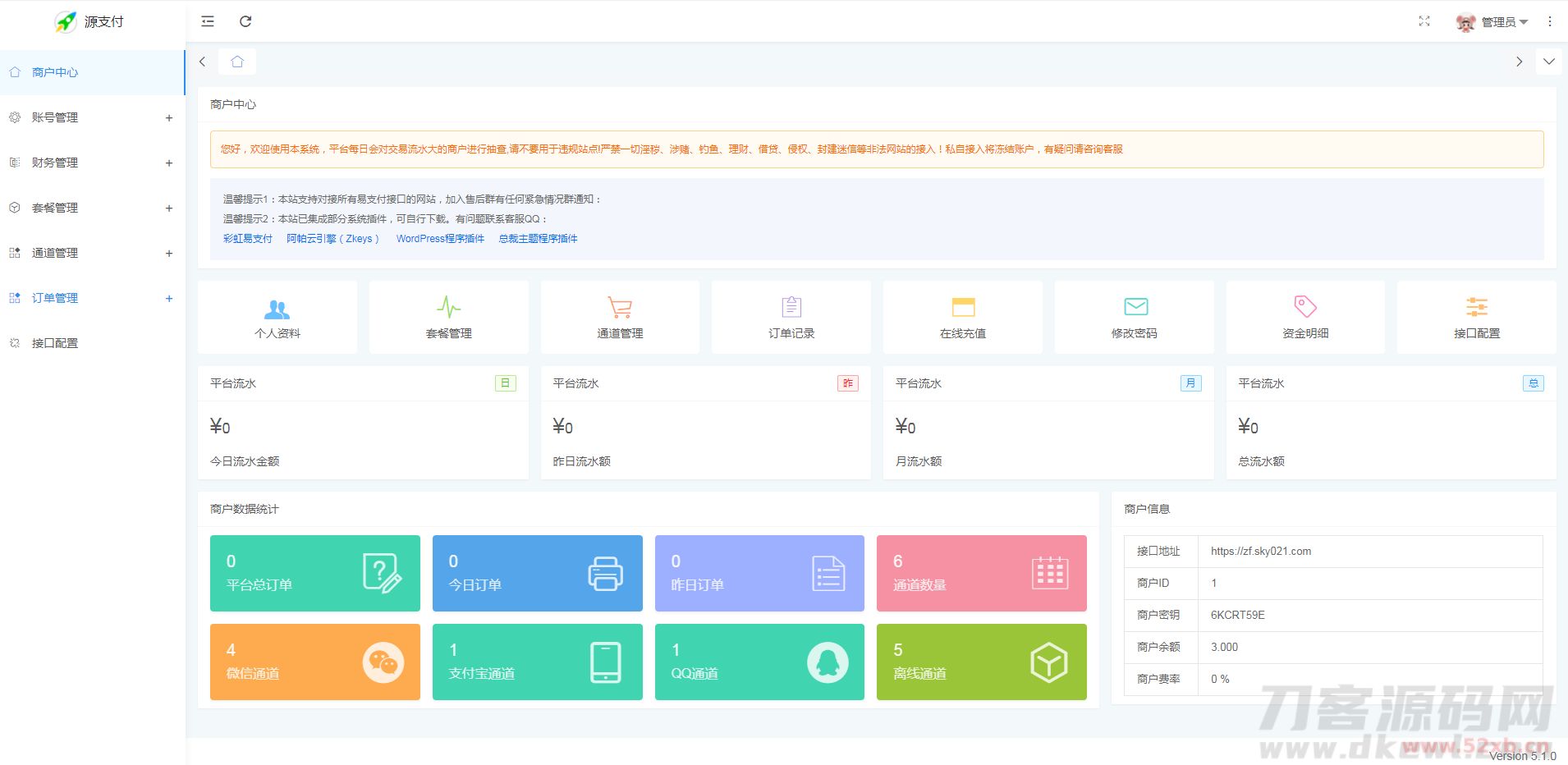Image resolution: width=1568 pixels, height=765 pixels.
Task: Click the 修改密码 change password icon
Action: click(1133, 317)
